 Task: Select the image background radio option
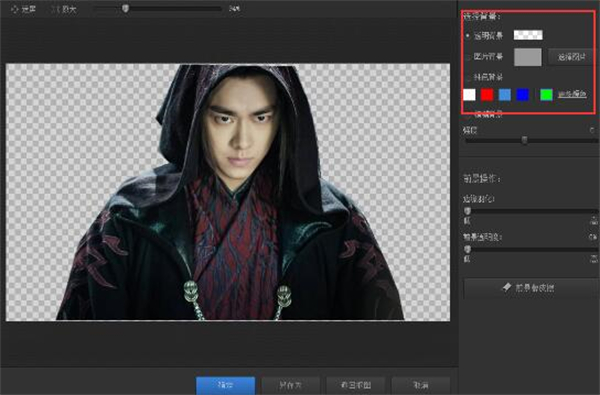click(x=468, y=57)
